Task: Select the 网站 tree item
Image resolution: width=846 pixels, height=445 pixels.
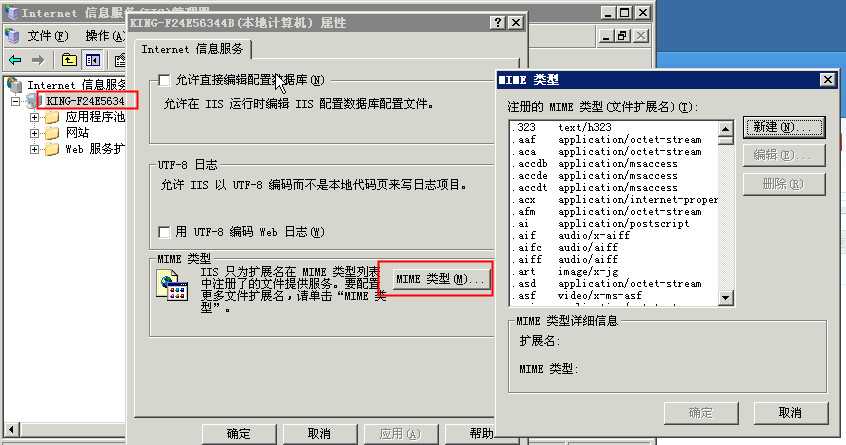Action: coord(77,133)
